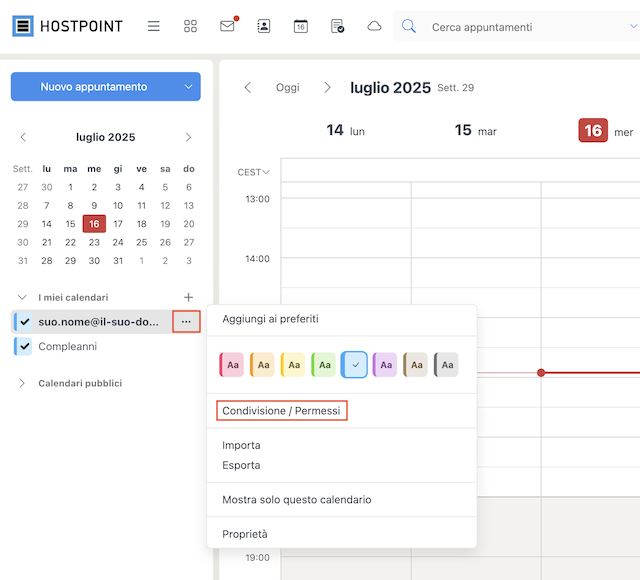The width and height of the screenshot is (640, 580).
Task: Show next month in mini calendar
Action: (188, 137)
